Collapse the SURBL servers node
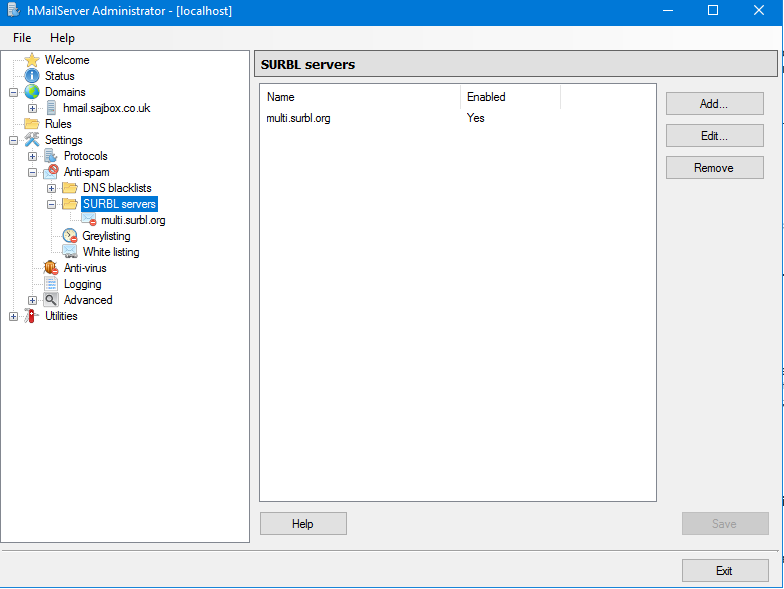The height and width of the screenshot is (589, 784). [52, 204]
